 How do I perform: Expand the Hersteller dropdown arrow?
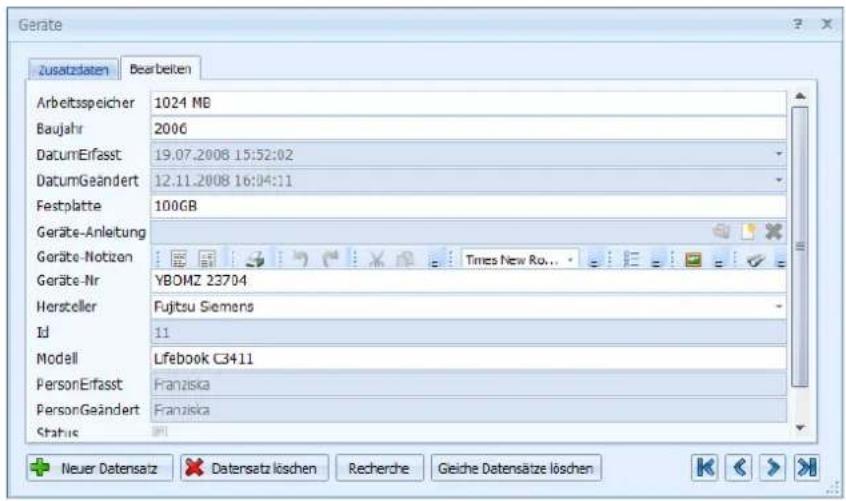(779, 306)
